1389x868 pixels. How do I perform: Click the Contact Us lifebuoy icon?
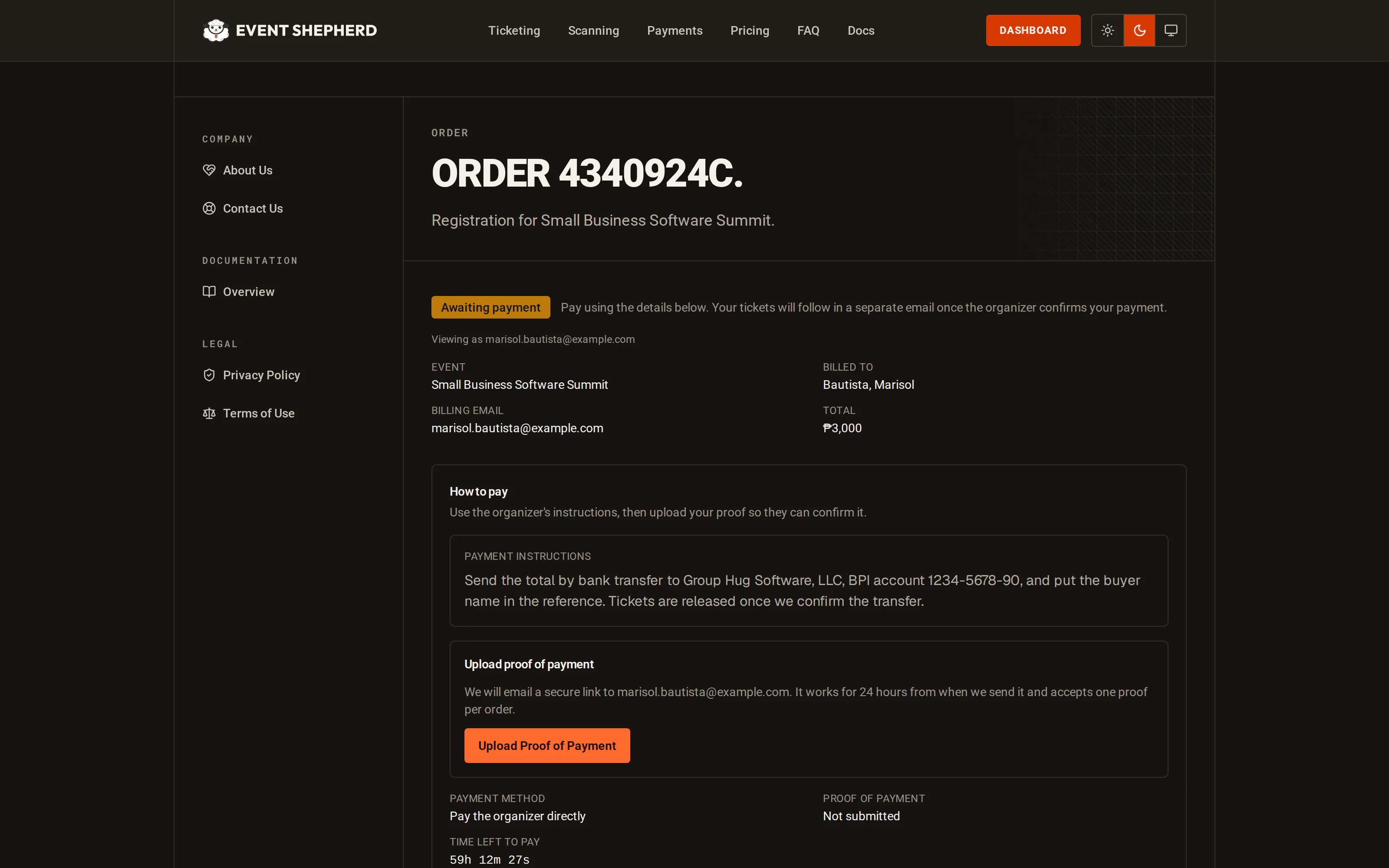(x=209, y=208)
